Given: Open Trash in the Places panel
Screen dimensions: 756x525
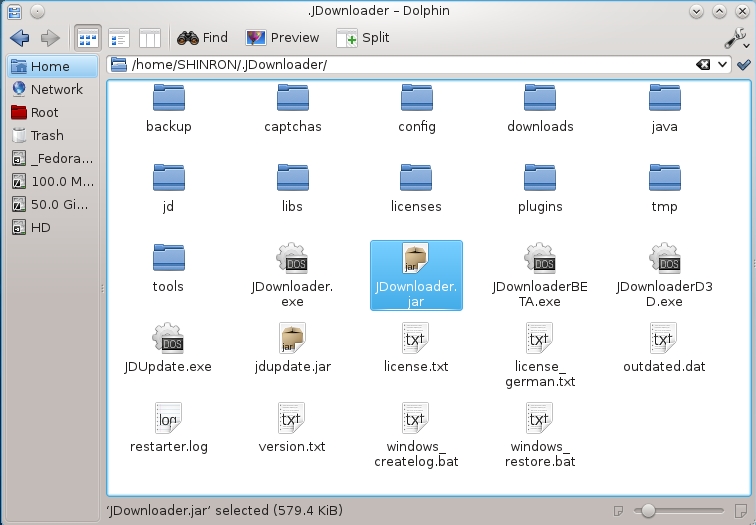Looking at the screenshot, I should click(53, 135).
